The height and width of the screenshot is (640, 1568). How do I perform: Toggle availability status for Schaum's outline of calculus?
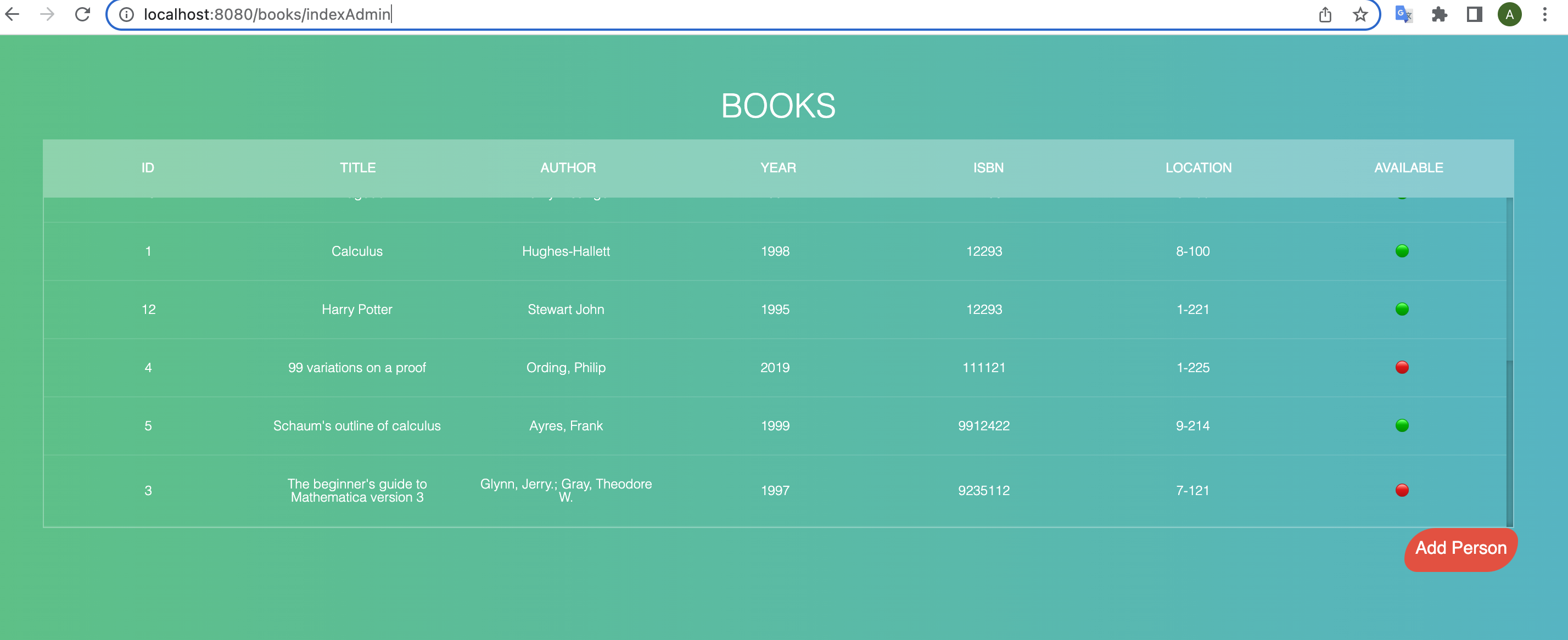tap(1403, 426)
